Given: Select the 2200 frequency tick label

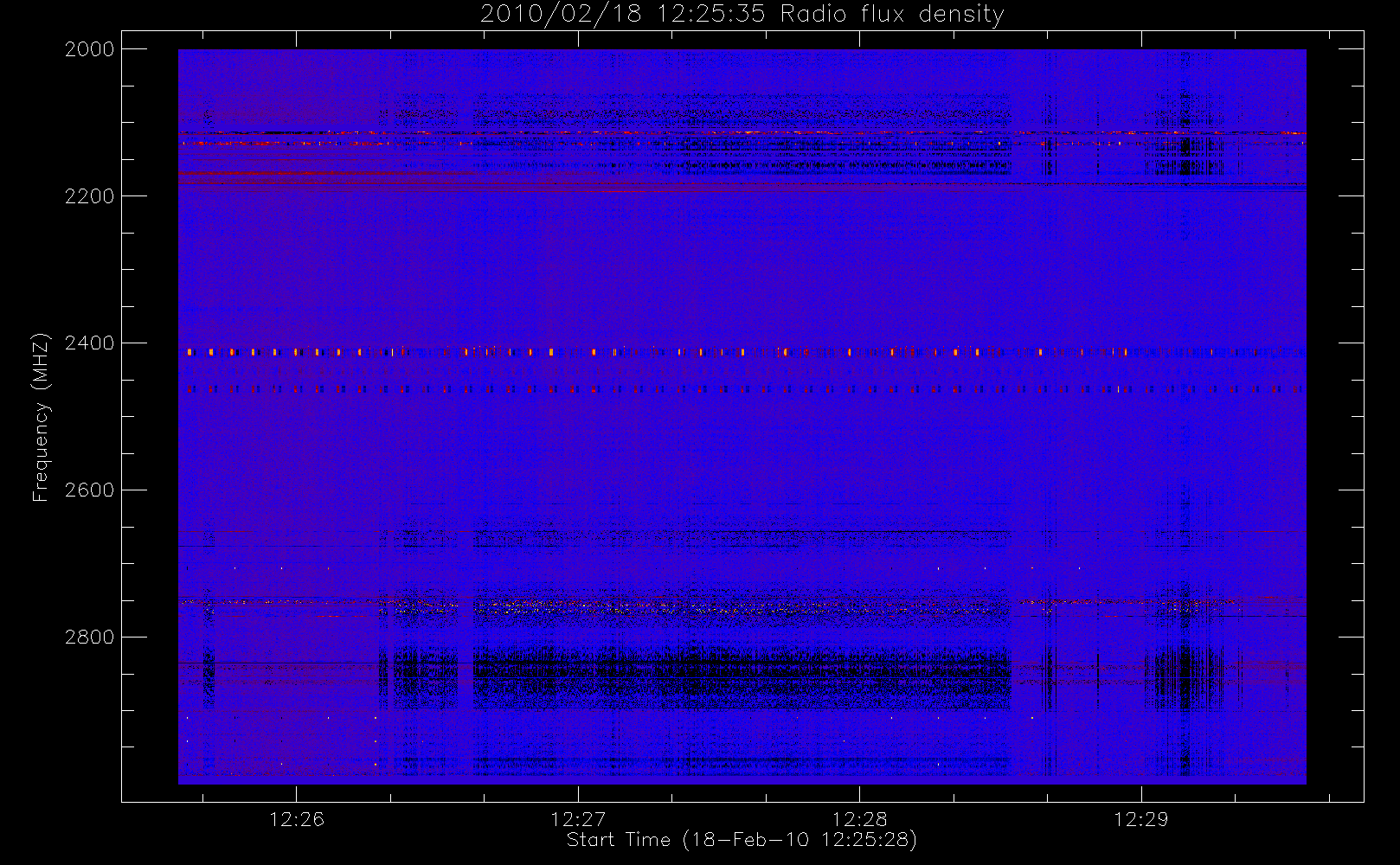Looking at the screenshot, I should click(90, 196).
